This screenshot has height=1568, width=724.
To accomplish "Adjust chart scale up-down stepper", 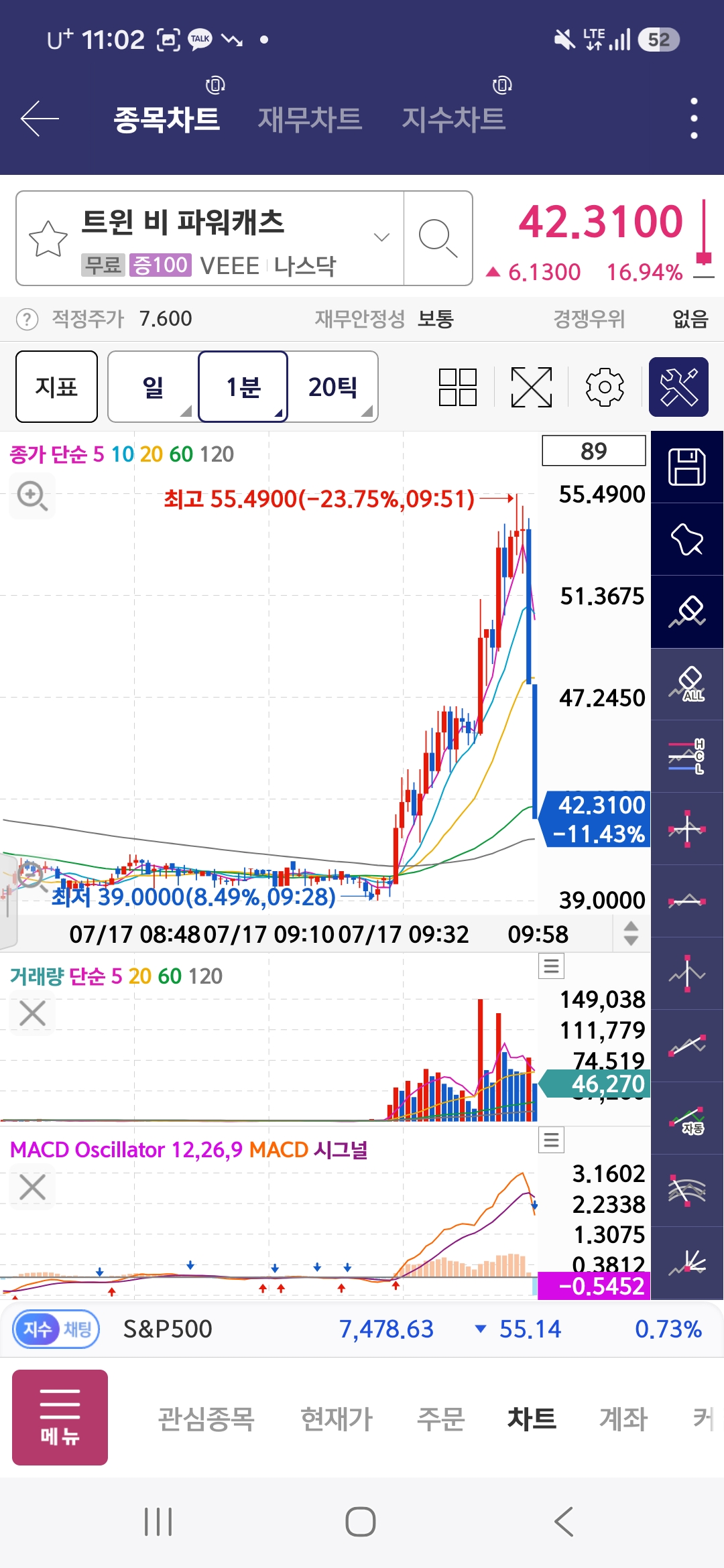I will (x=631, y=933).
